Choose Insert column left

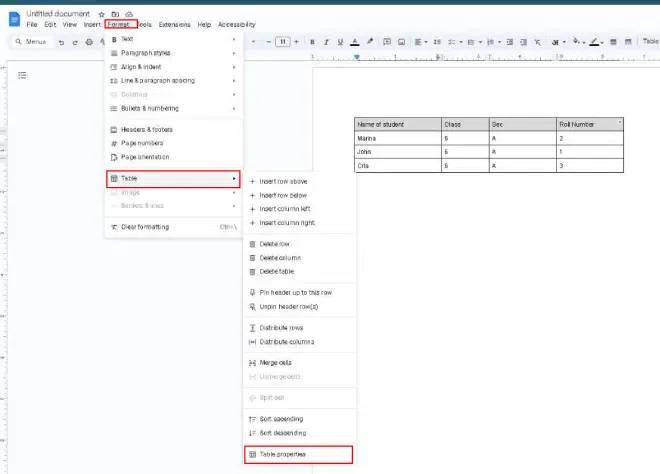tap(300, 209)
